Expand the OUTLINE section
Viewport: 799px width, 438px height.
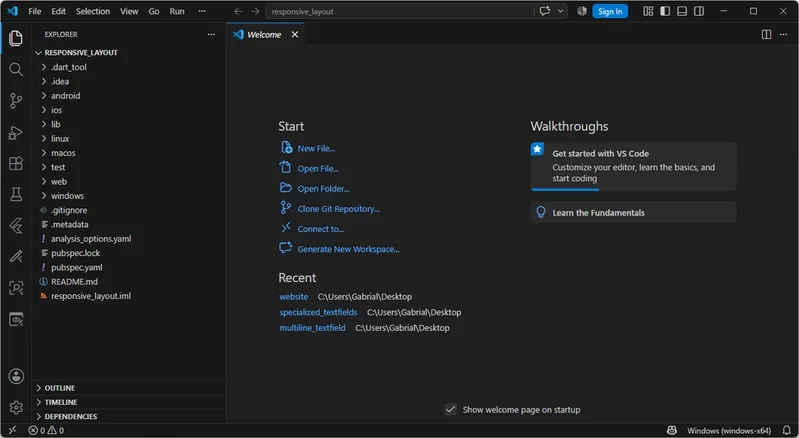(128, 388)
